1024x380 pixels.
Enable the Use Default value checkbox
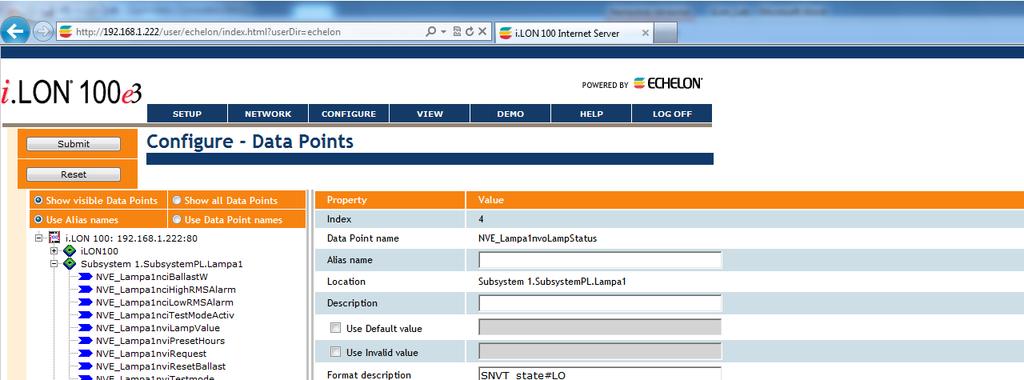pyautogui.click(x=336, y=328)
